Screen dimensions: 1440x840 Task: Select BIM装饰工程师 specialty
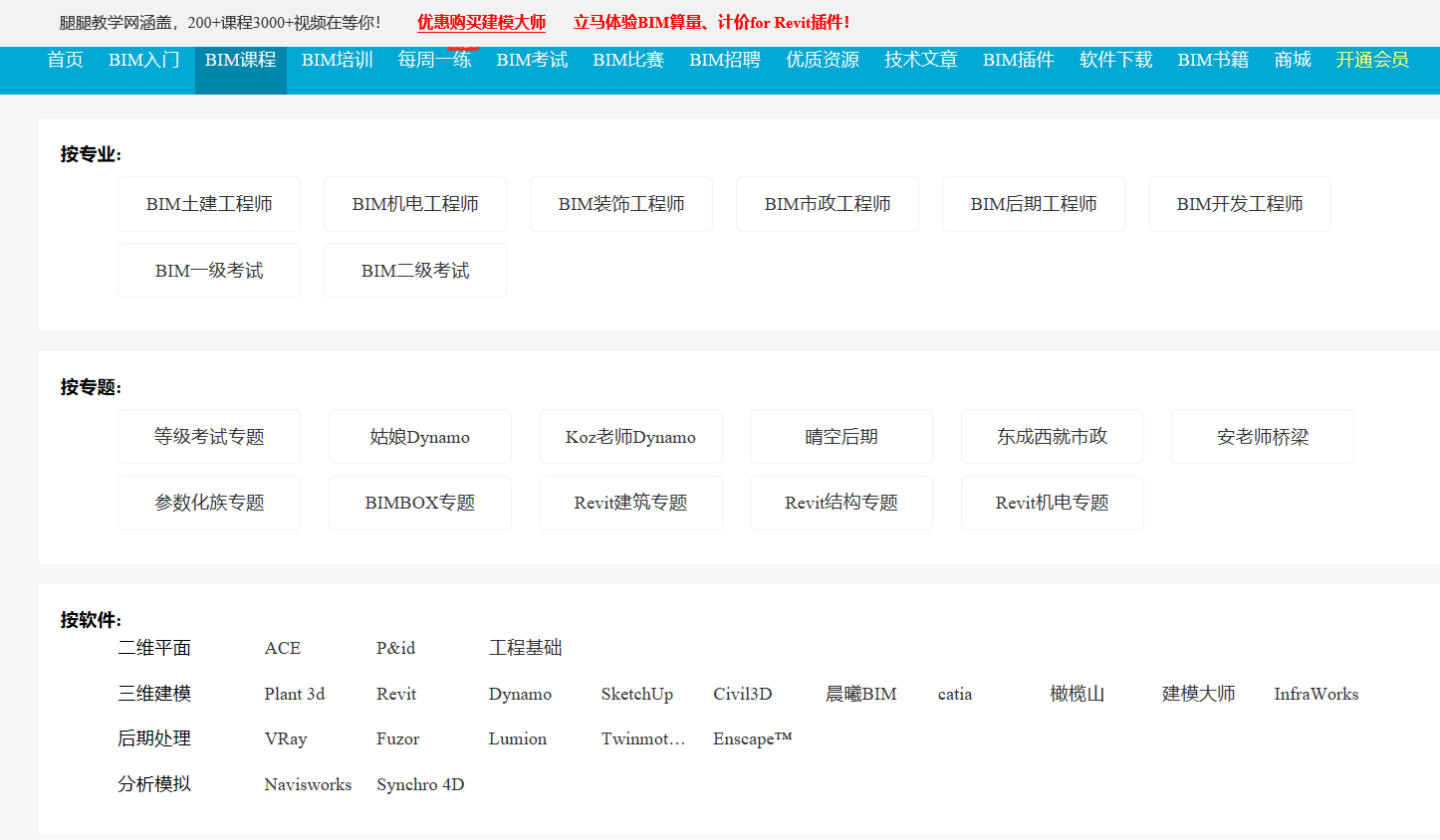(x=621, y=204)
